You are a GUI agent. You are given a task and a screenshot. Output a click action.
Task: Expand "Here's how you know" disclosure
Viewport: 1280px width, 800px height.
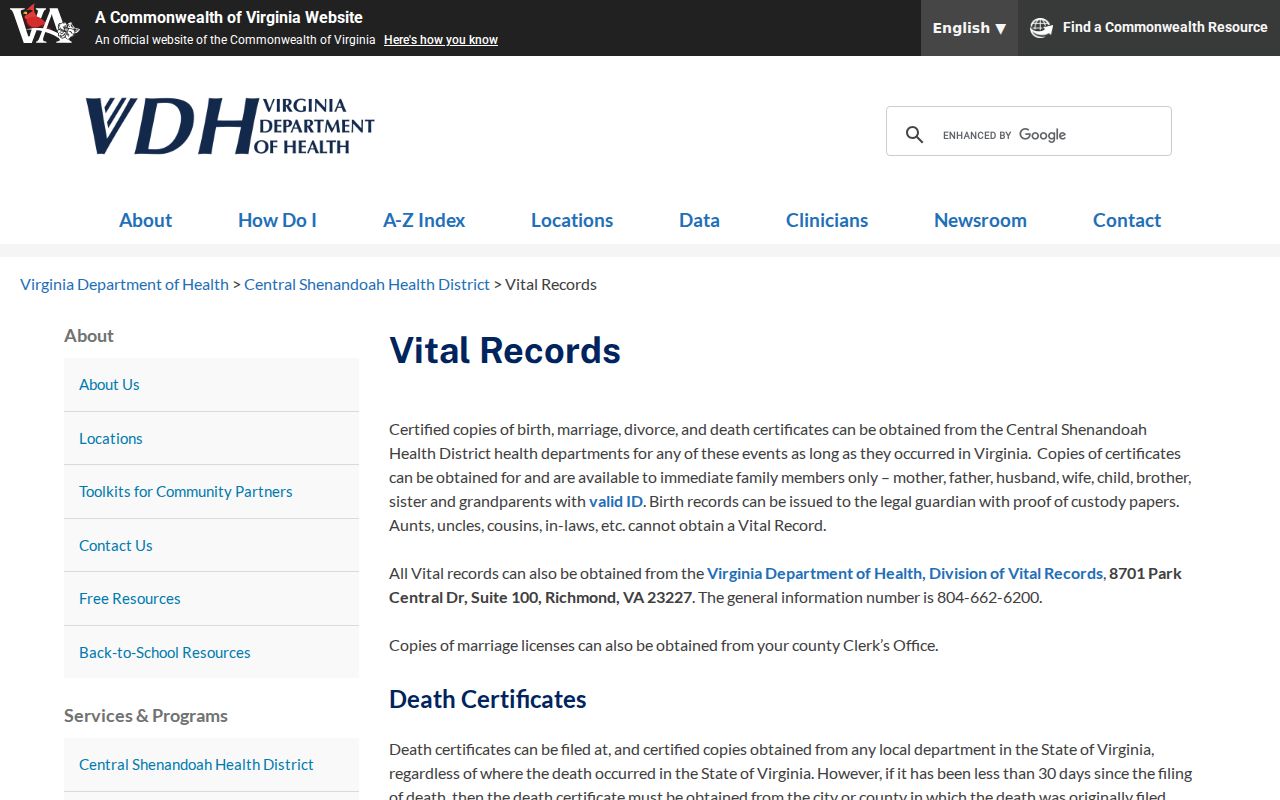pos(441,40)
